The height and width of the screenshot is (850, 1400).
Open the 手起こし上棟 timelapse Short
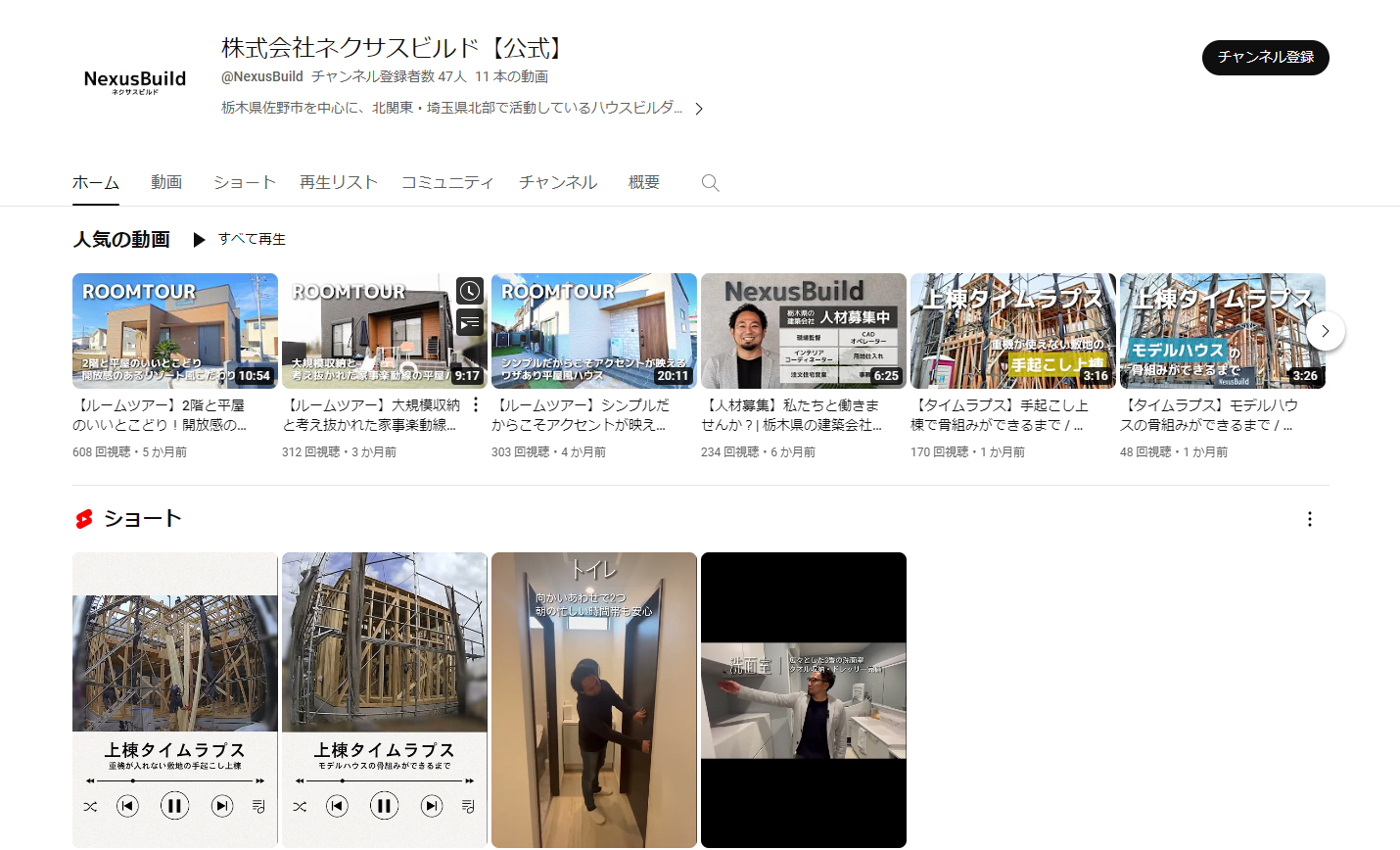175,700
